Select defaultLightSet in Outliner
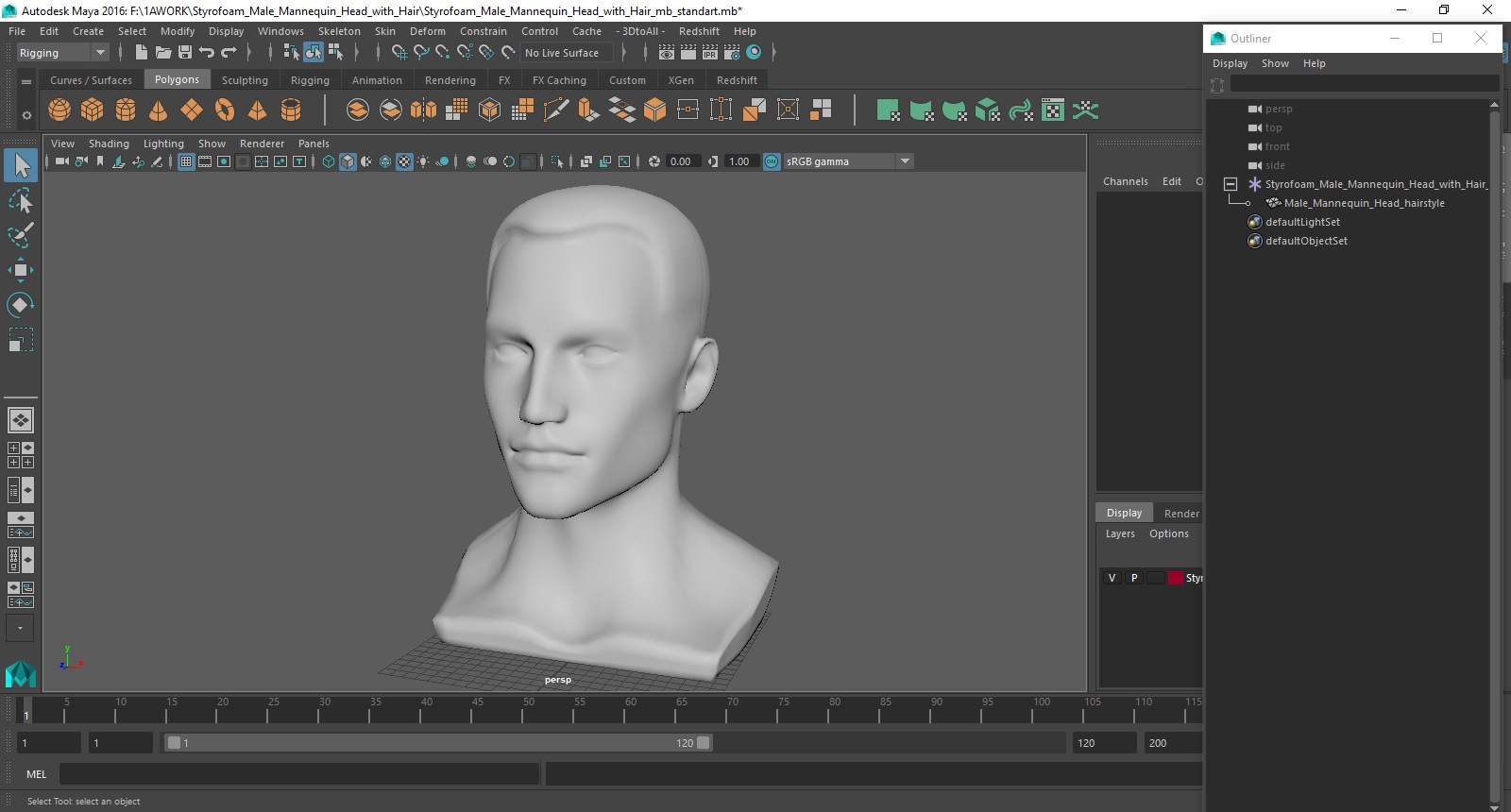The image size is (1511, 812). tap(1302, 222)
